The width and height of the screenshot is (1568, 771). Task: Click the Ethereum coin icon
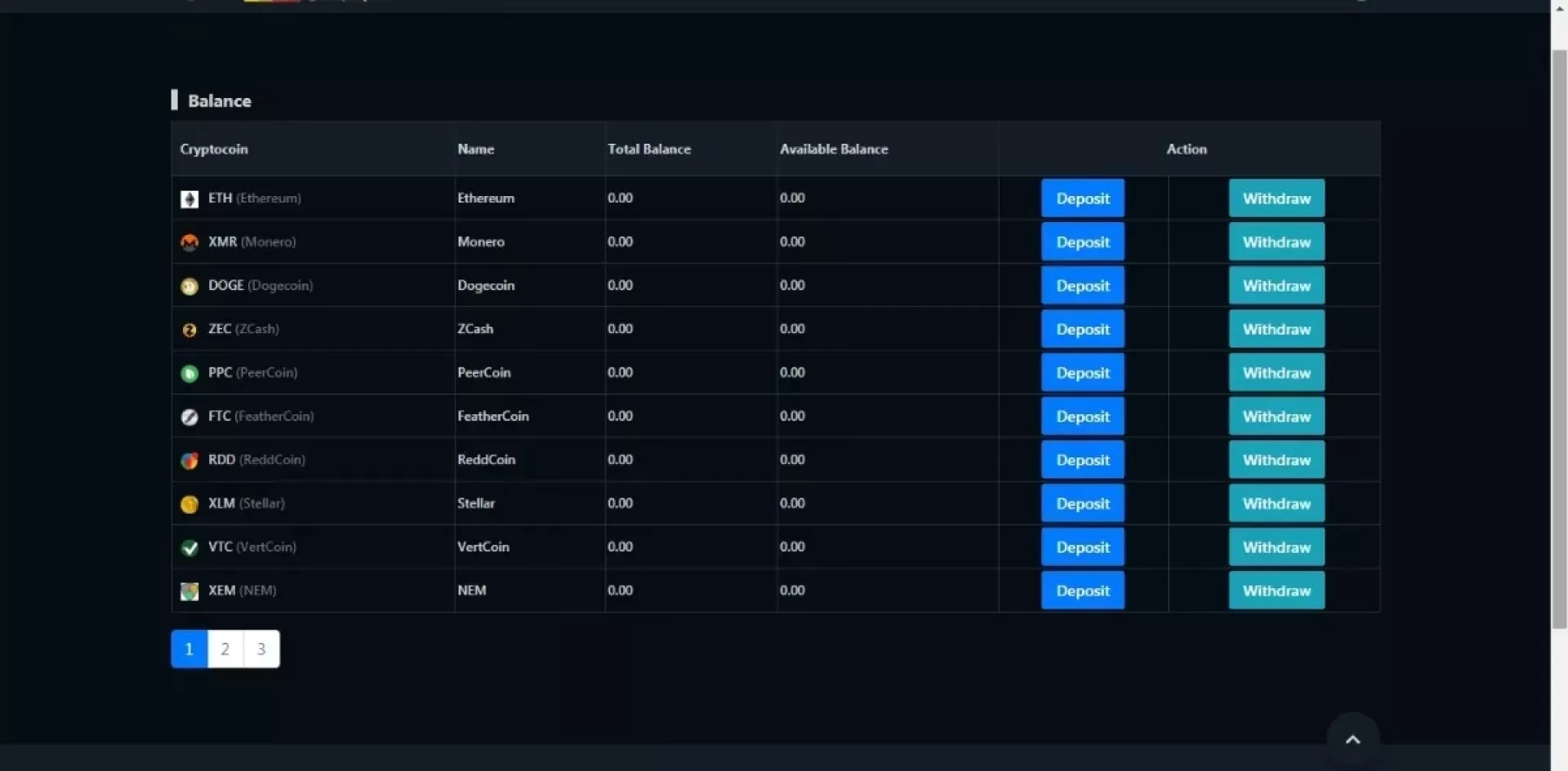[x=189, y=199]
